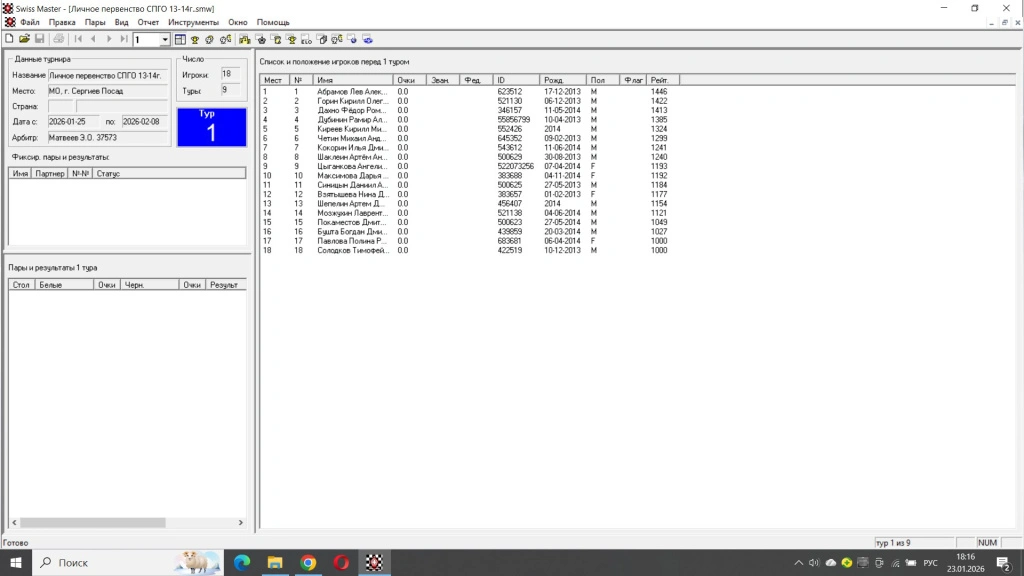Select player Абрамов Лев in the list

[352, 91]
